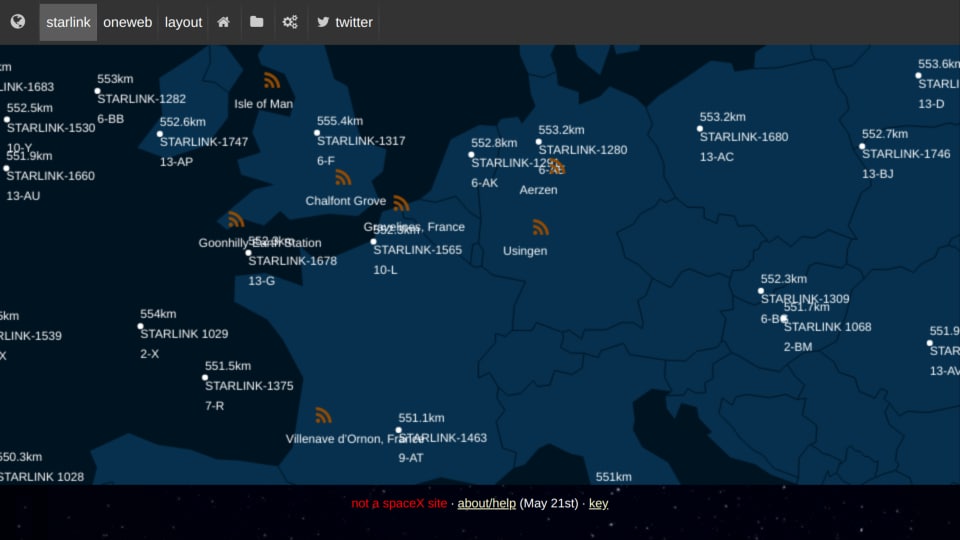Click the STARLINK-1375 label text
This screenshot has height=540, width=960.
249,386
